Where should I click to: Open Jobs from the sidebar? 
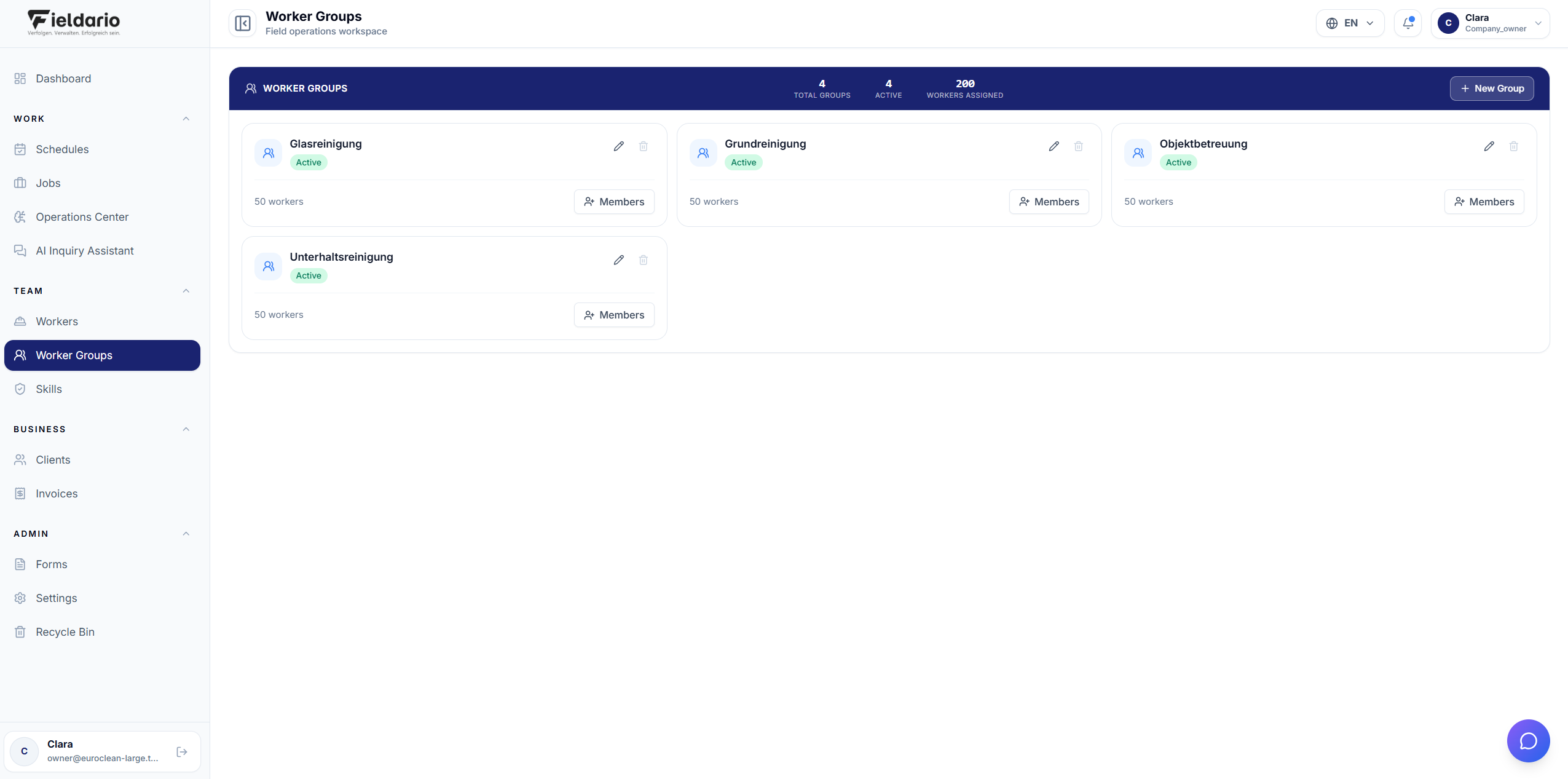click(102, 183)
